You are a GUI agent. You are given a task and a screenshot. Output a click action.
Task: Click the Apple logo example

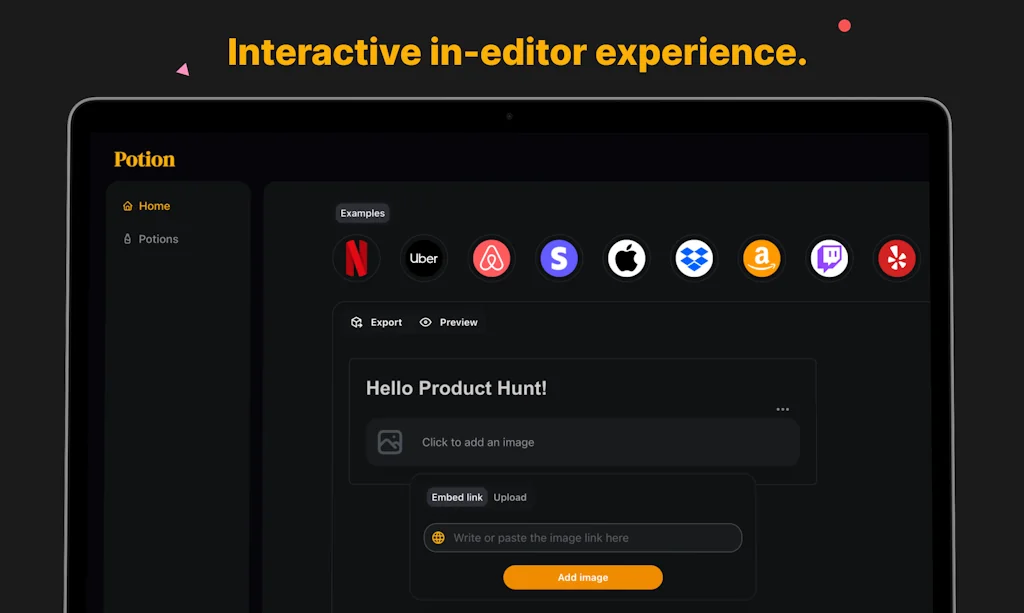coord(627,259)
